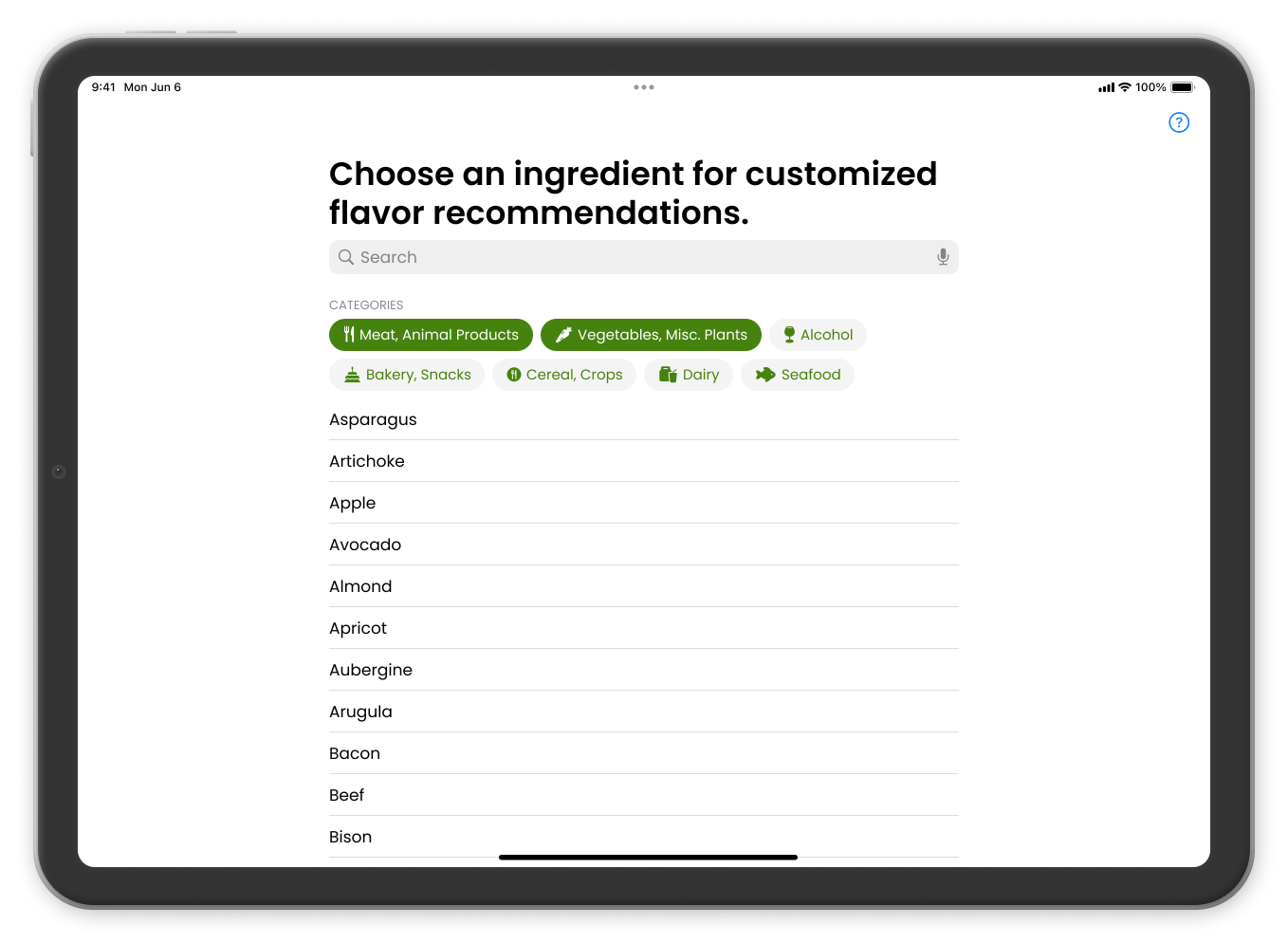Turn off Vegetables, Misc. Plants filter
Screen dimensions: 1288x943
pyautogui.click(x=651, y=335)
